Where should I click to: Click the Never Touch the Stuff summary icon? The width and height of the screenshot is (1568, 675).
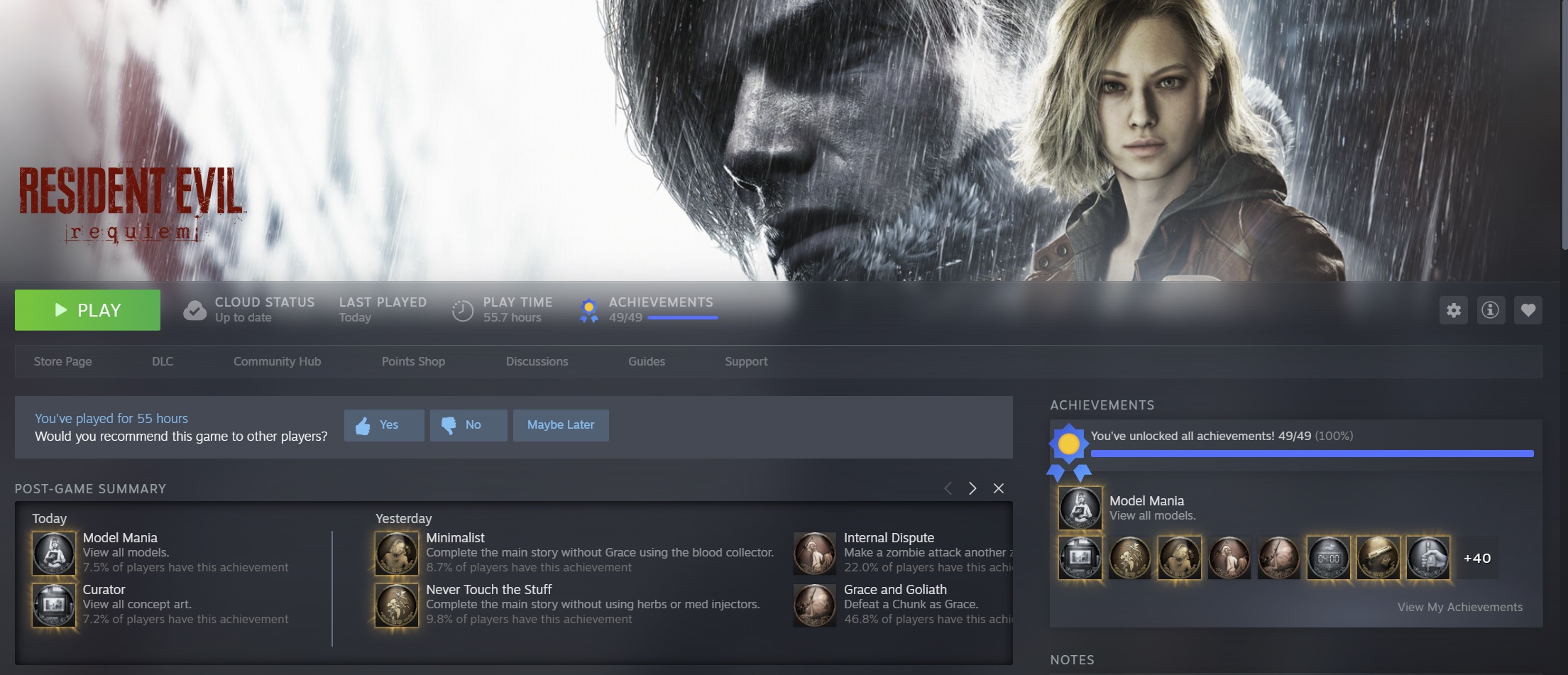pyautogui.click(x=397, y=605)
